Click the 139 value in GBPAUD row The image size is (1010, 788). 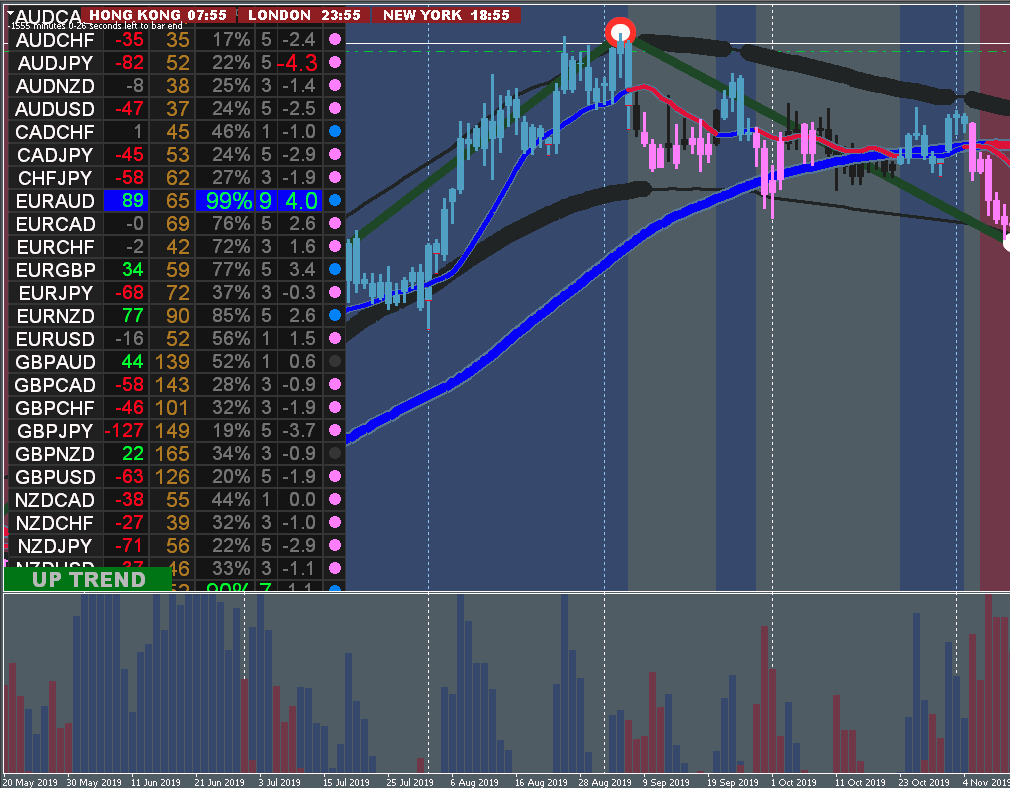pos(172,361)
